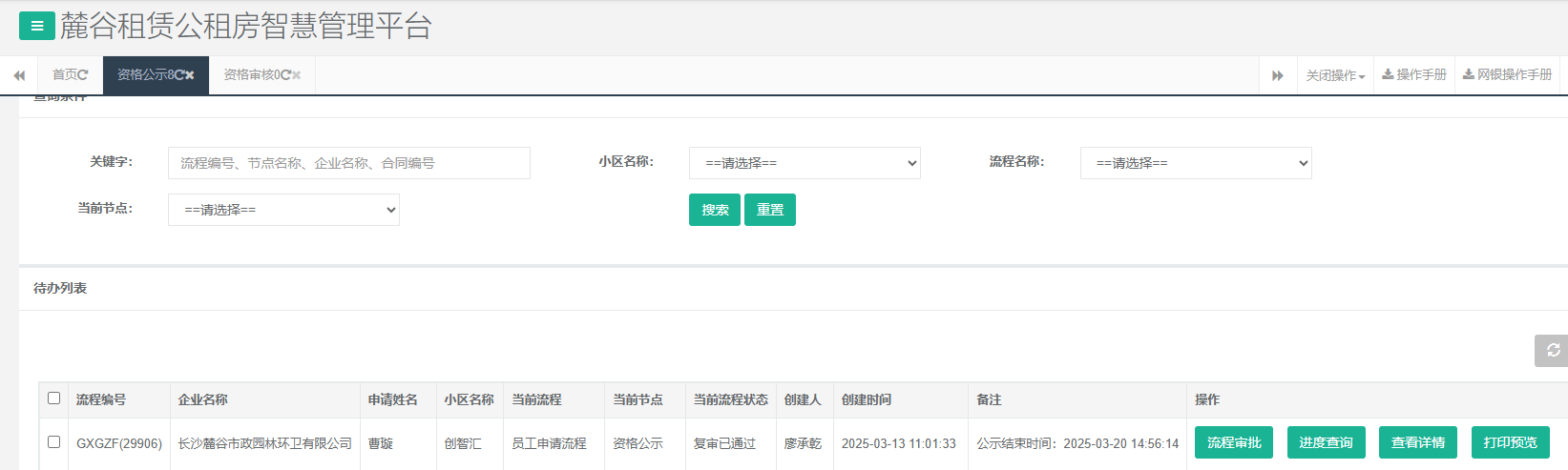Expand the 流程名称 select box

coord(1196,163)
